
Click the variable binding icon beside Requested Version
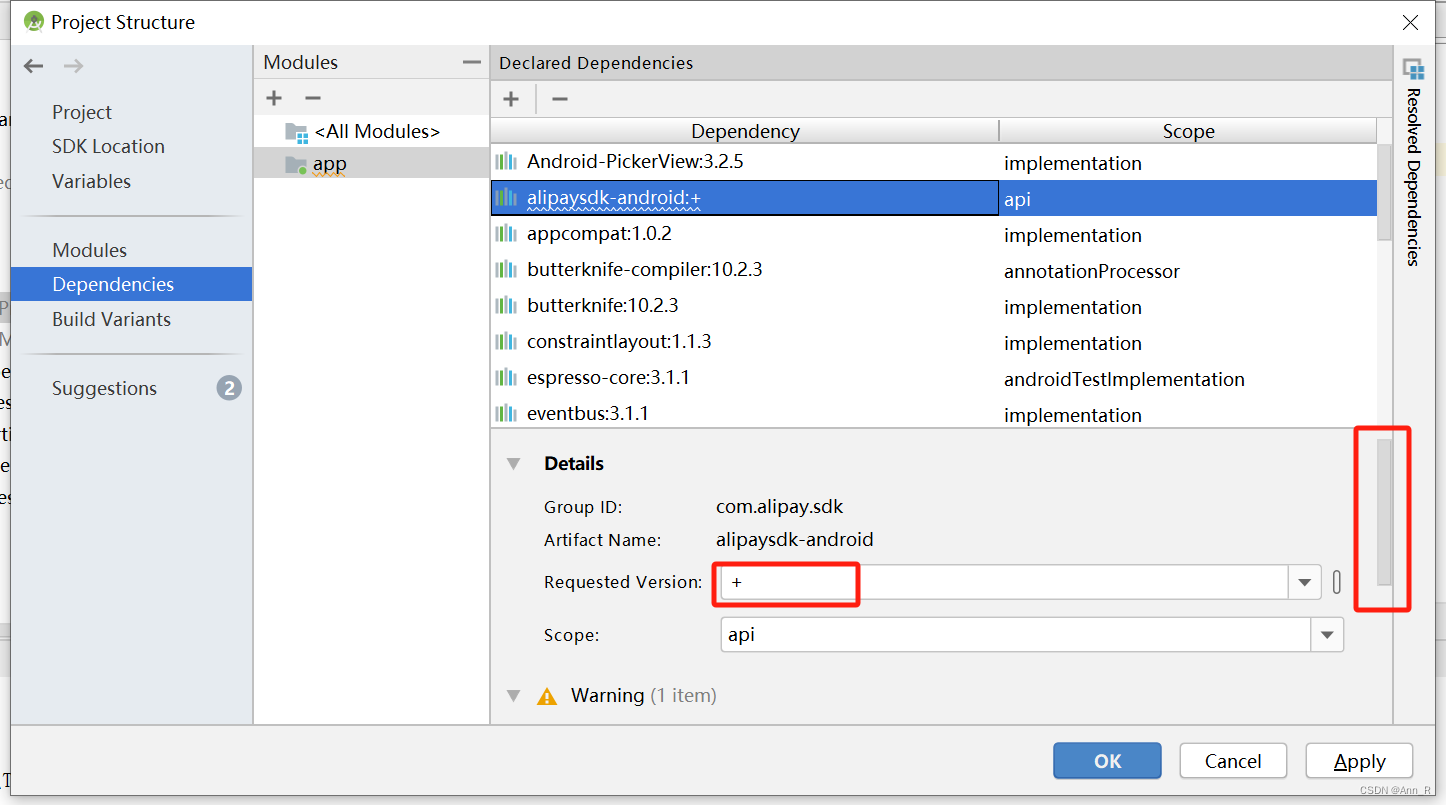click(x=1337, y=582)
